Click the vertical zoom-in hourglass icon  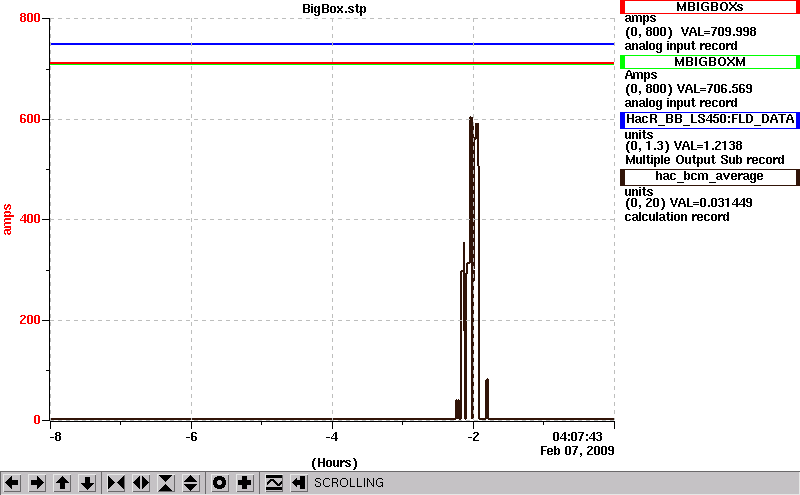pyautogui.click(x=166, y=483)
